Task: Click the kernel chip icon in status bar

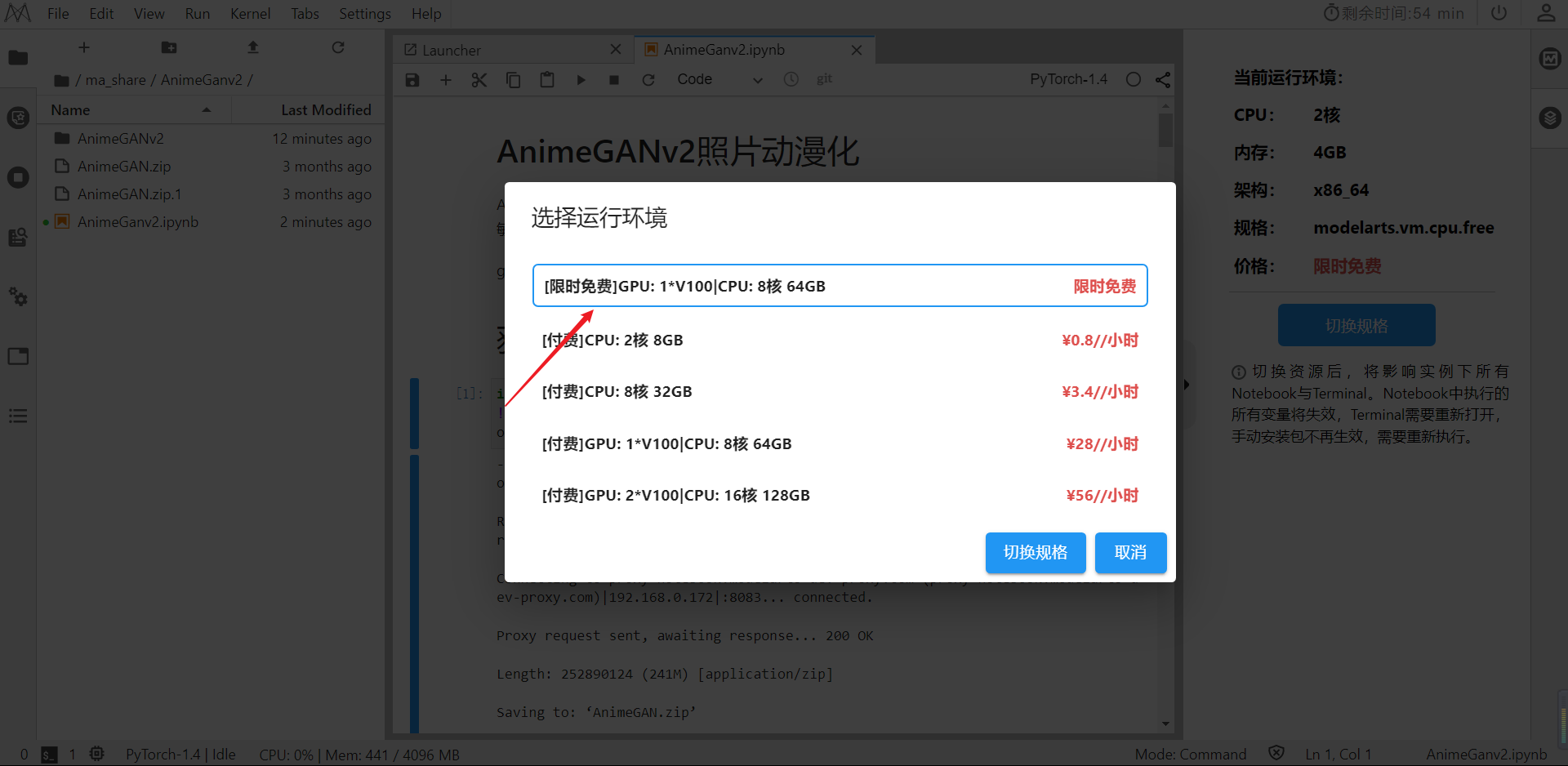Action: (96, 754)
